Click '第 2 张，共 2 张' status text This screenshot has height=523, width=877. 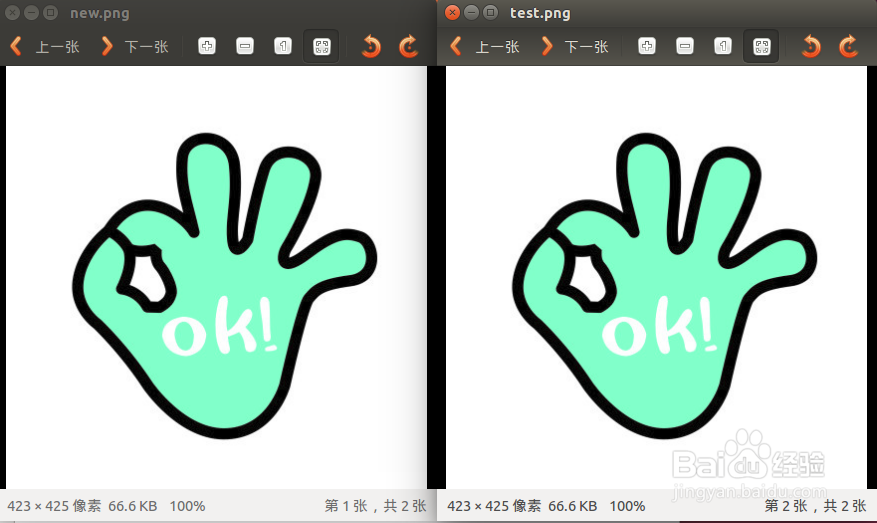(815, 506)
